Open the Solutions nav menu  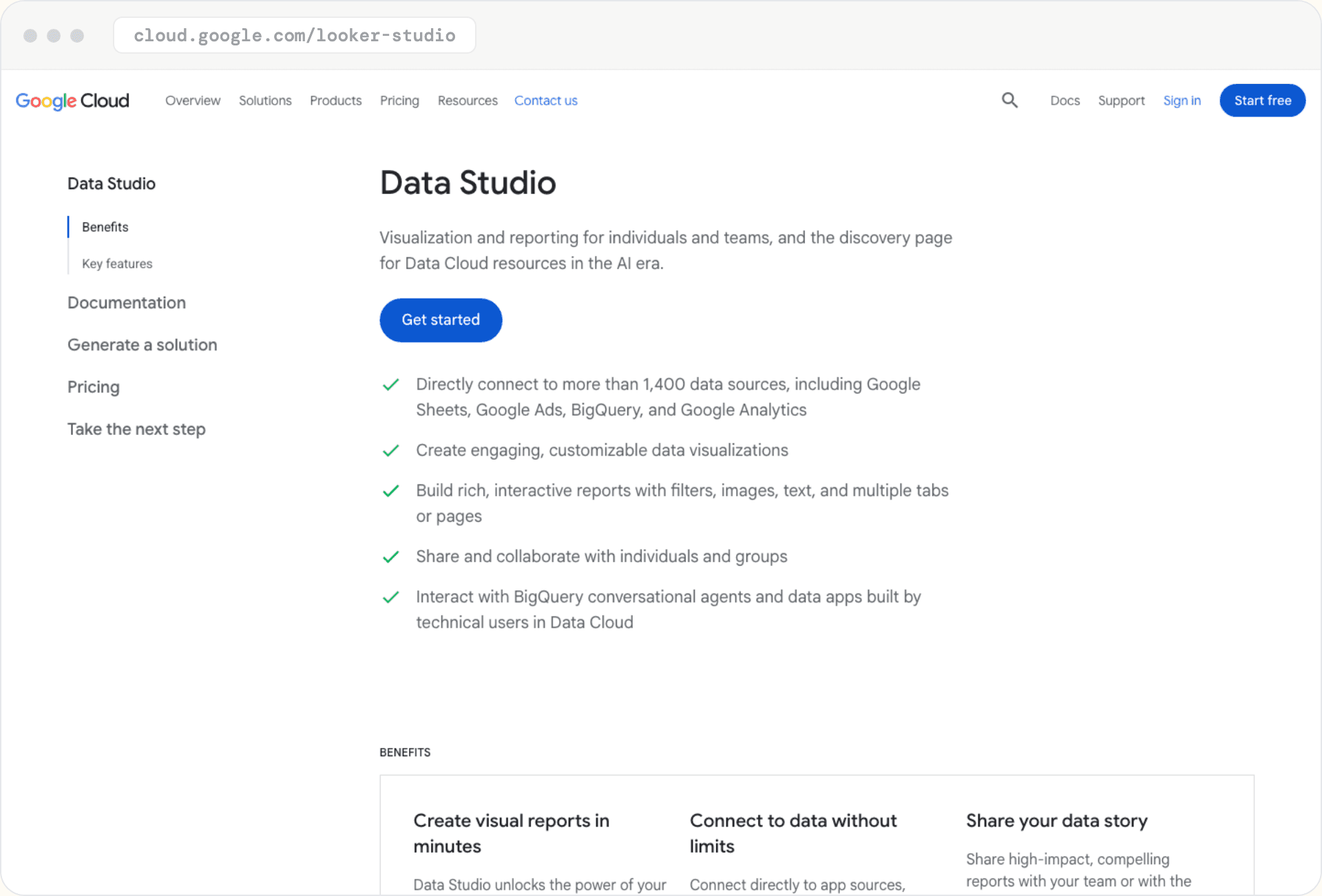pyautogui.click(x=265, y=100)
